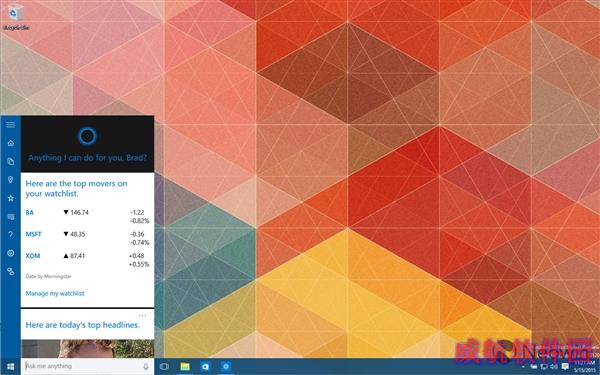Click 'Anything I can do for you, Brad?' greeting
Screen dimensions: 600x375
(x=87, y=158)
